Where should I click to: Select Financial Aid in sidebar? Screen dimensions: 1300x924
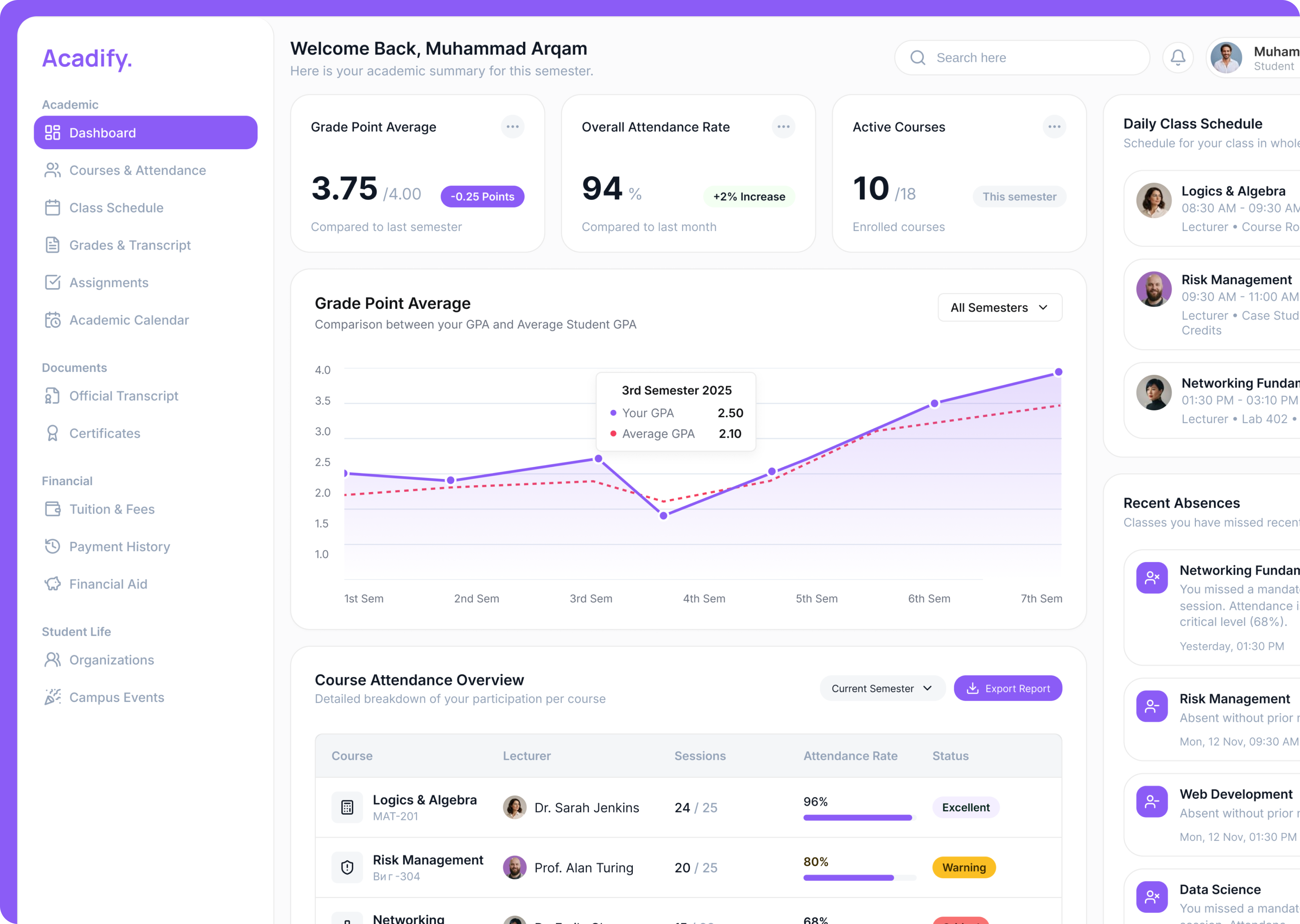click(x=146, y=584)
